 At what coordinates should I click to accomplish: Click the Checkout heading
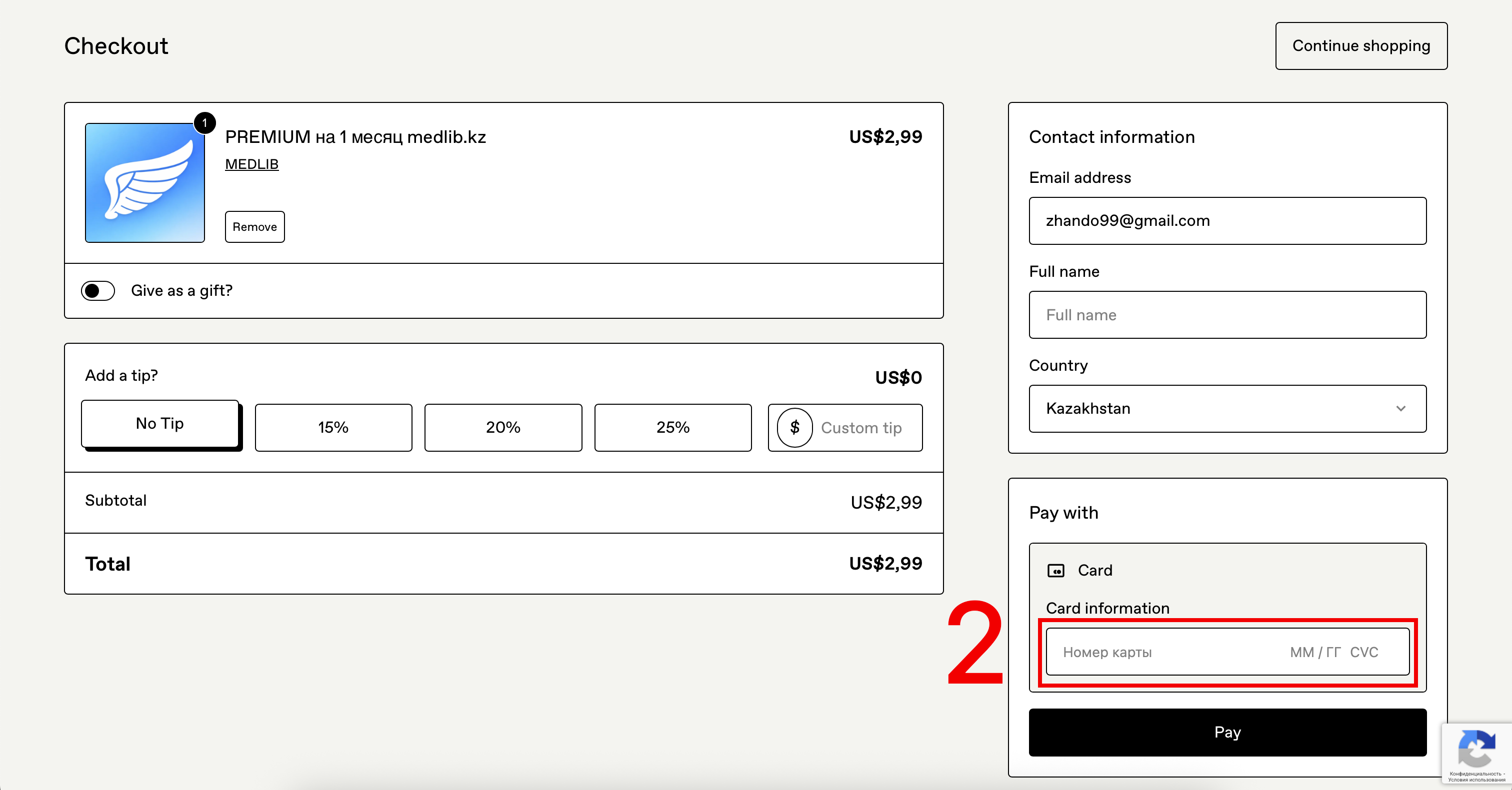click(116, 46)
